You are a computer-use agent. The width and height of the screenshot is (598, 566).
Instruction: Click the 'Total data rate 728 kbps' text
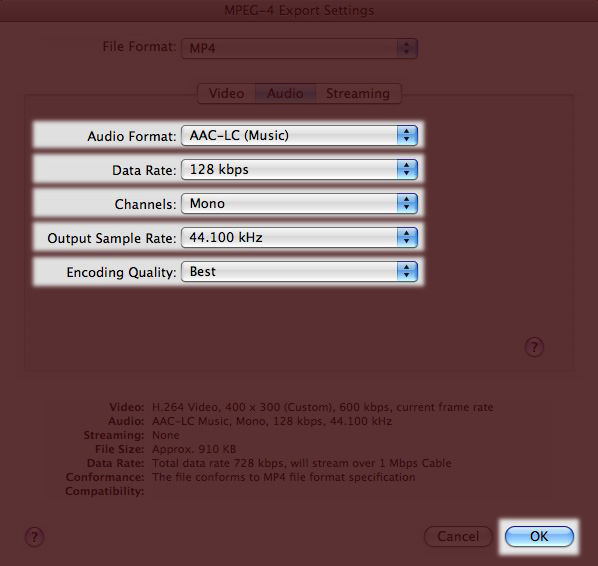pyautogui.click(x=302, y=463)
